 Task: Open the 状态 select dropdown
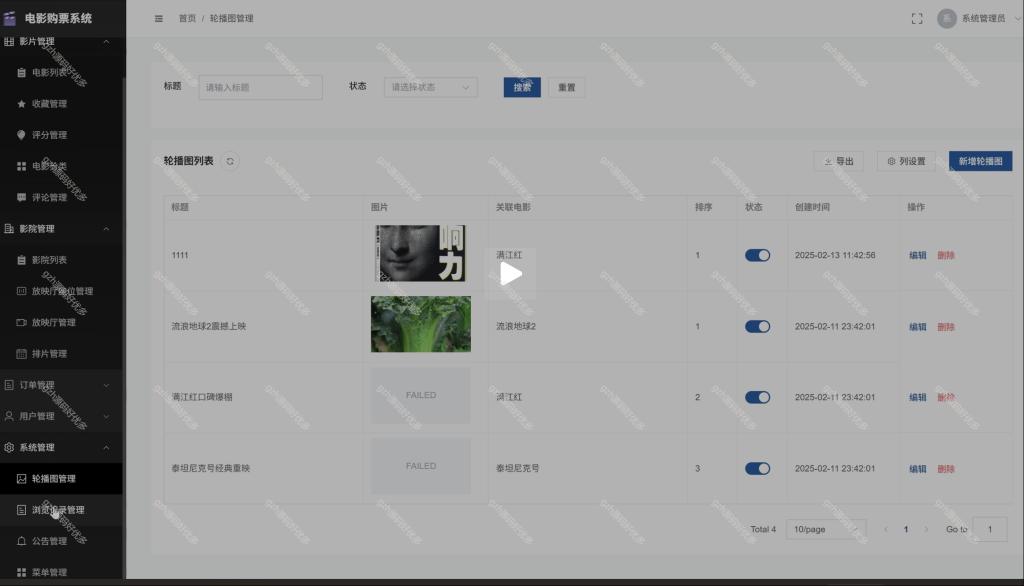430,87
